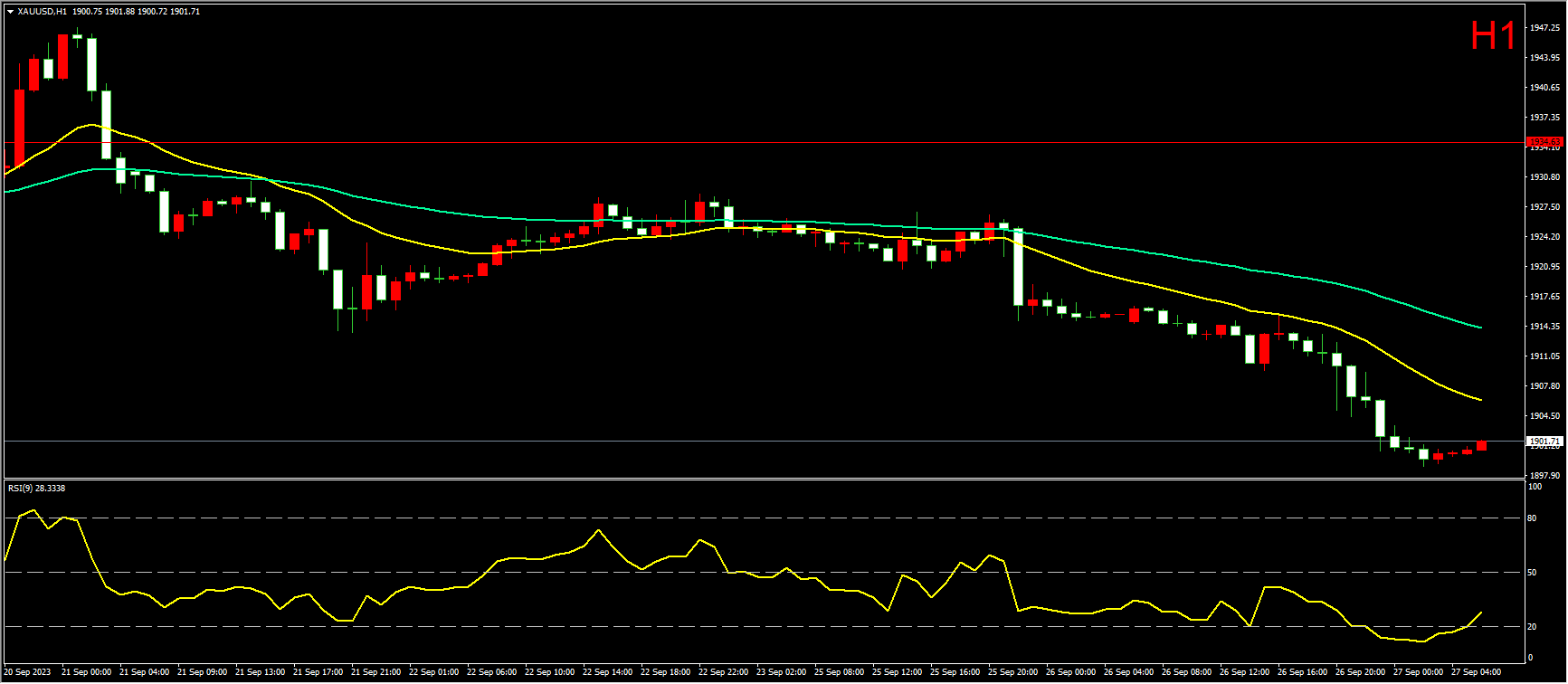The height and width of the screenshot is (684, 1568).
Task: Click the 25 Sep 16:00 time label
Action: [955, 672]
